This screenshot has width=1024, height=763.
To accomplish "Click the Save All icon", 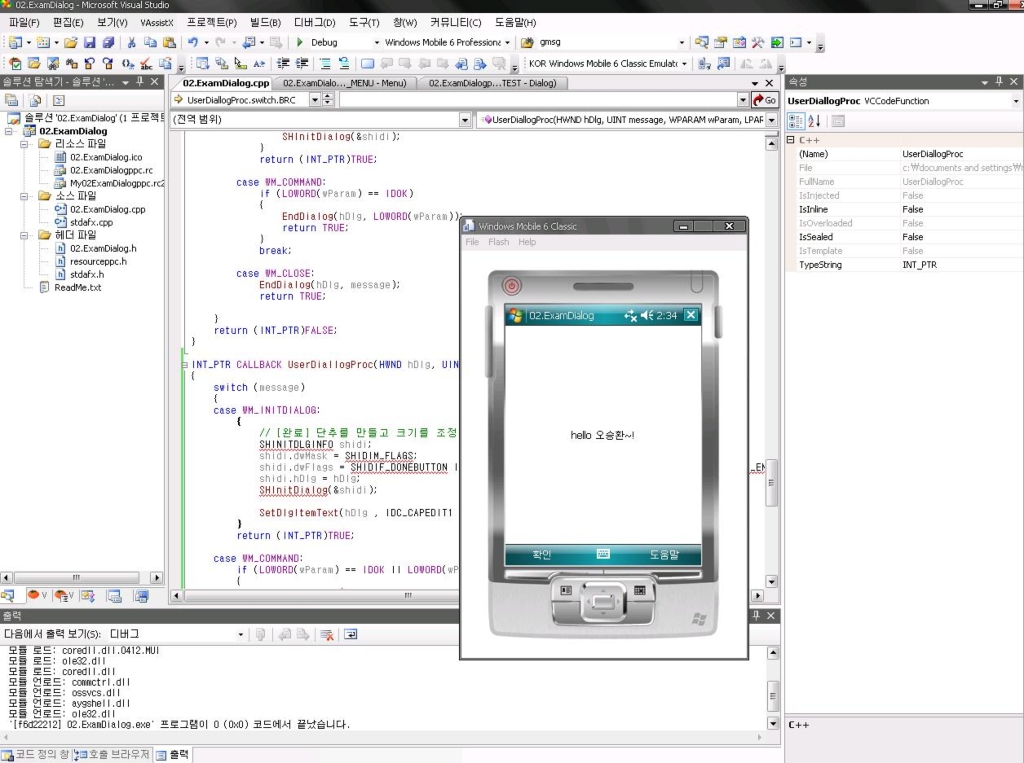I will click(108, 42).
